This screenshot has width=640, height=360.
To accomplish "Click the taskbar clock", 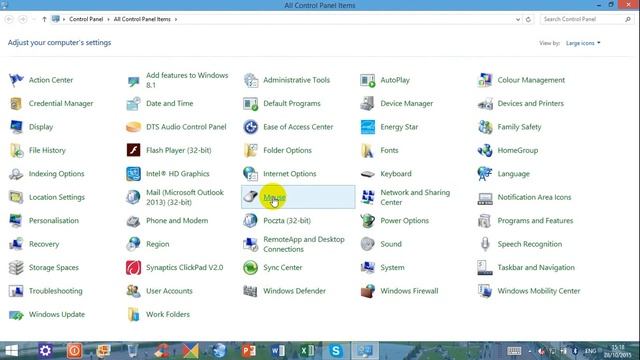I will pos(619,351).
